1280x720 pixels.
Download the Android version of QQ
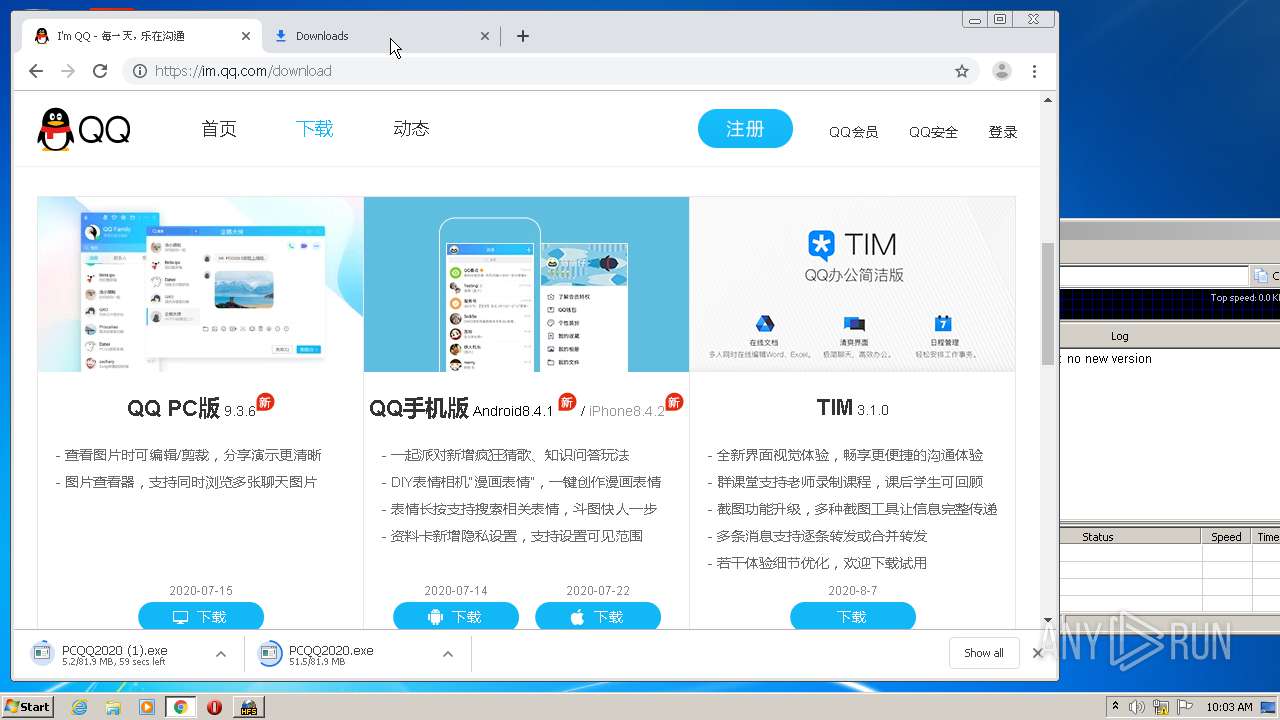tap(456, 616)
